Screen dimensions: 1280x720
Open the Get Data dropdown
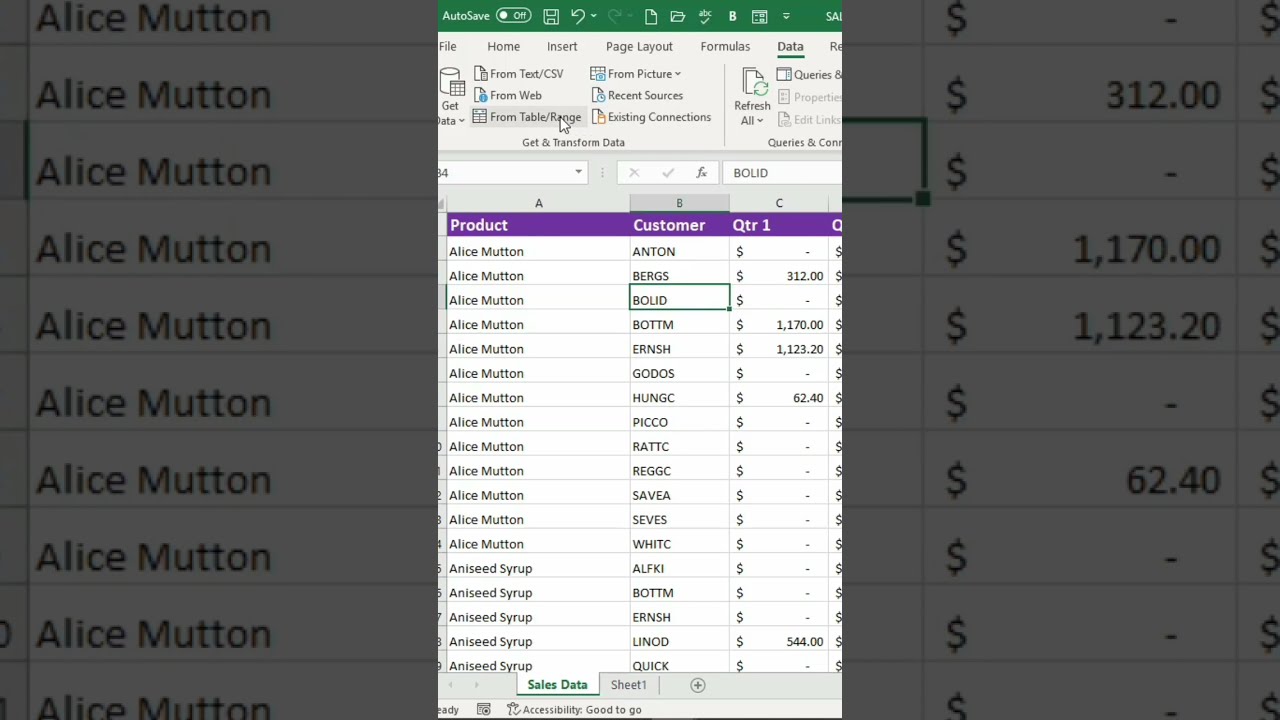pos(451,97)
